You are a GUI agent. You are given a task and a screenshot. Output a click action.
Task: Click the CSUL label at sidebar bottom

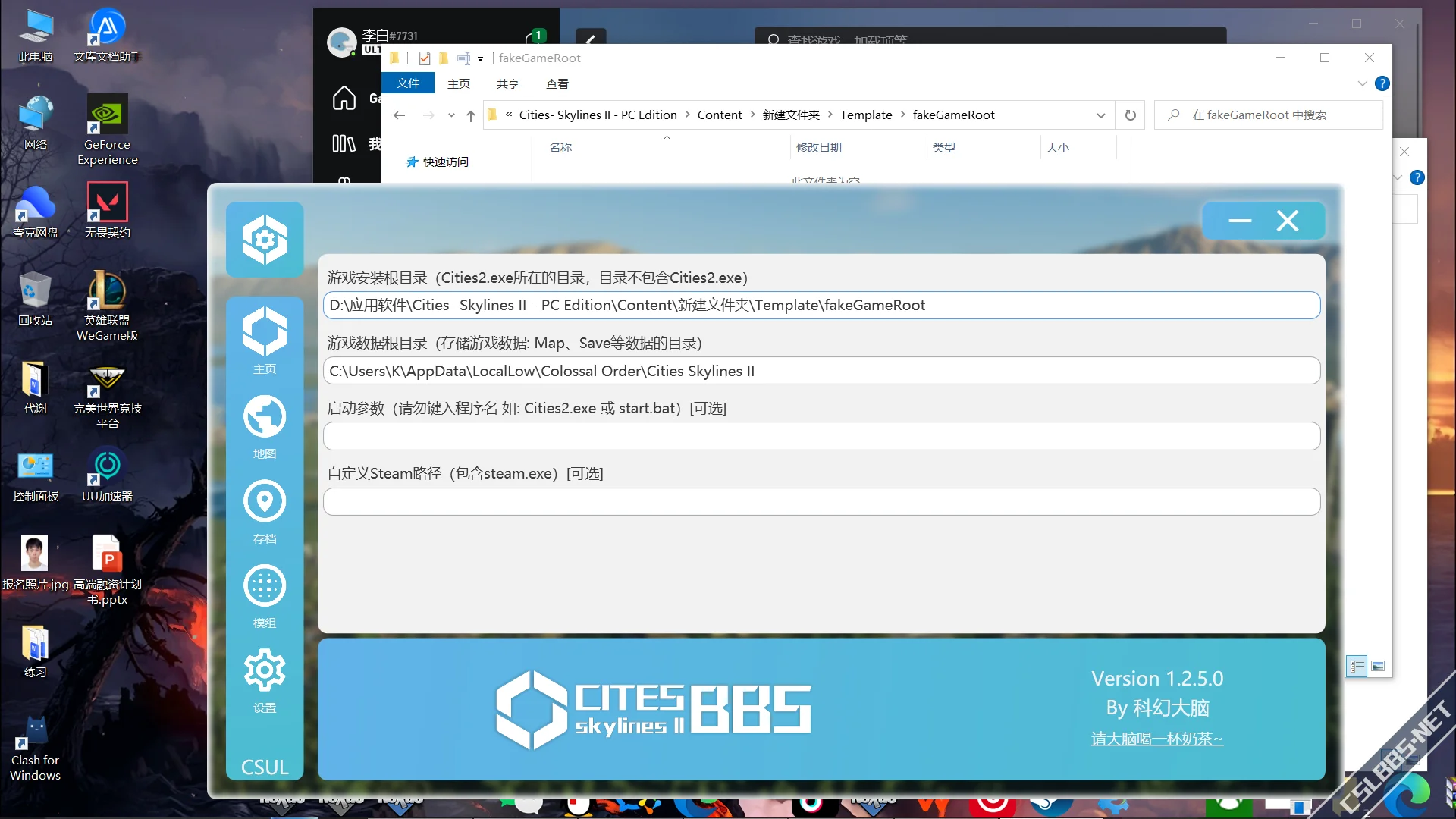coord(265,767)
